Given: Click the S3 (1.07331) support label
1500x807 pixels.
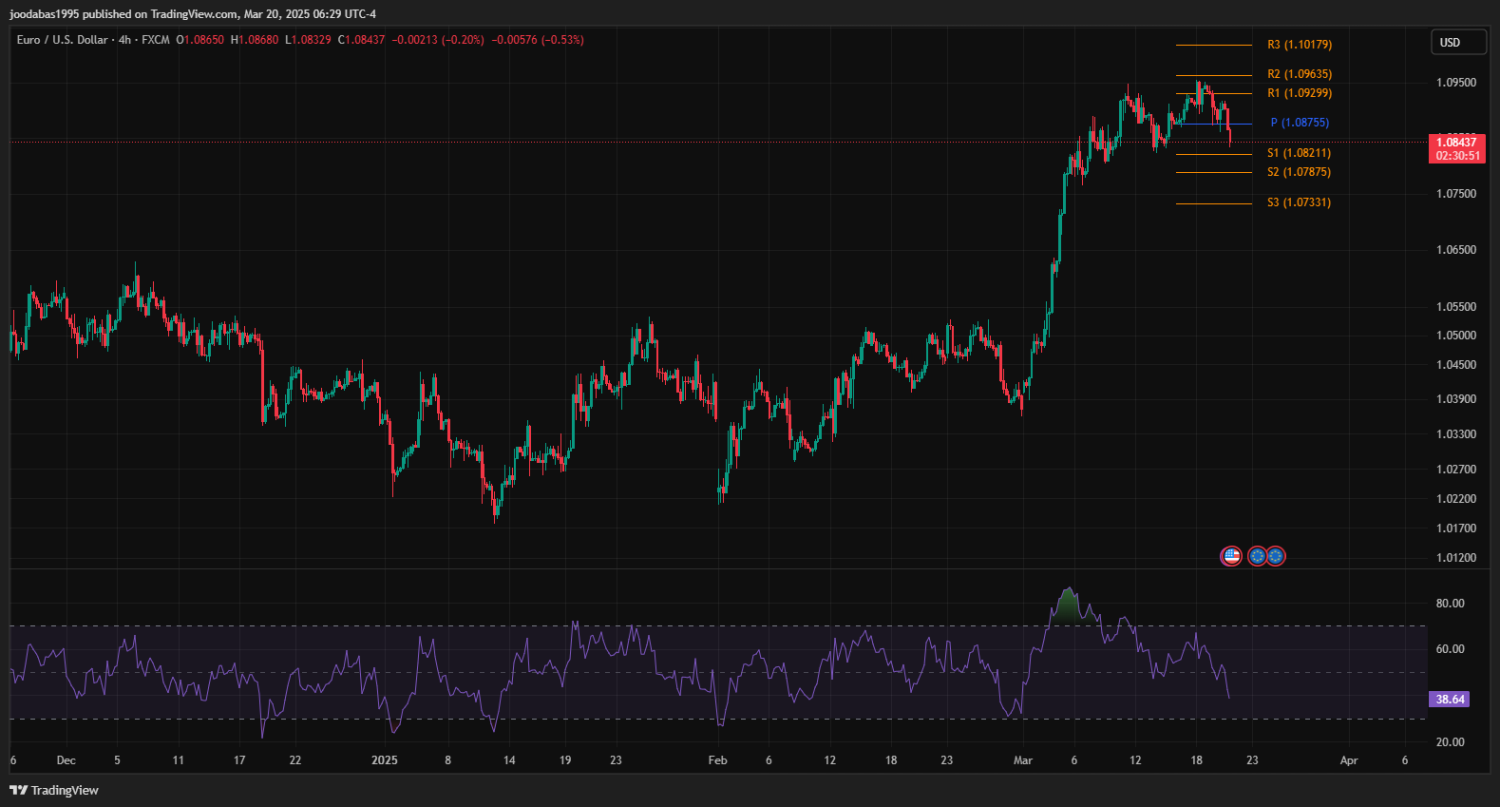Looking at the screenshot, I should pos(1299,202).
